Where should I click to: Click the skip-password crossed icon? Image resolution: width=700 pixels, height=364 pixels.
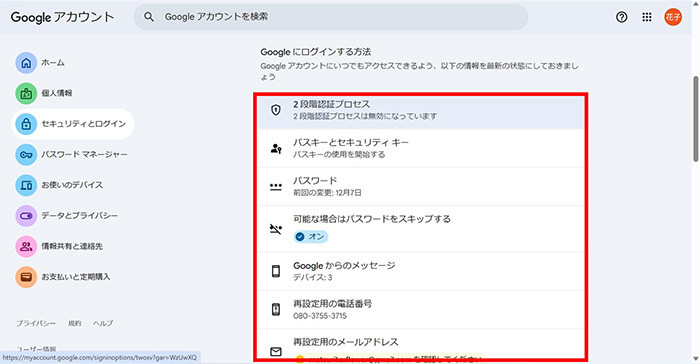pos(276,229)
